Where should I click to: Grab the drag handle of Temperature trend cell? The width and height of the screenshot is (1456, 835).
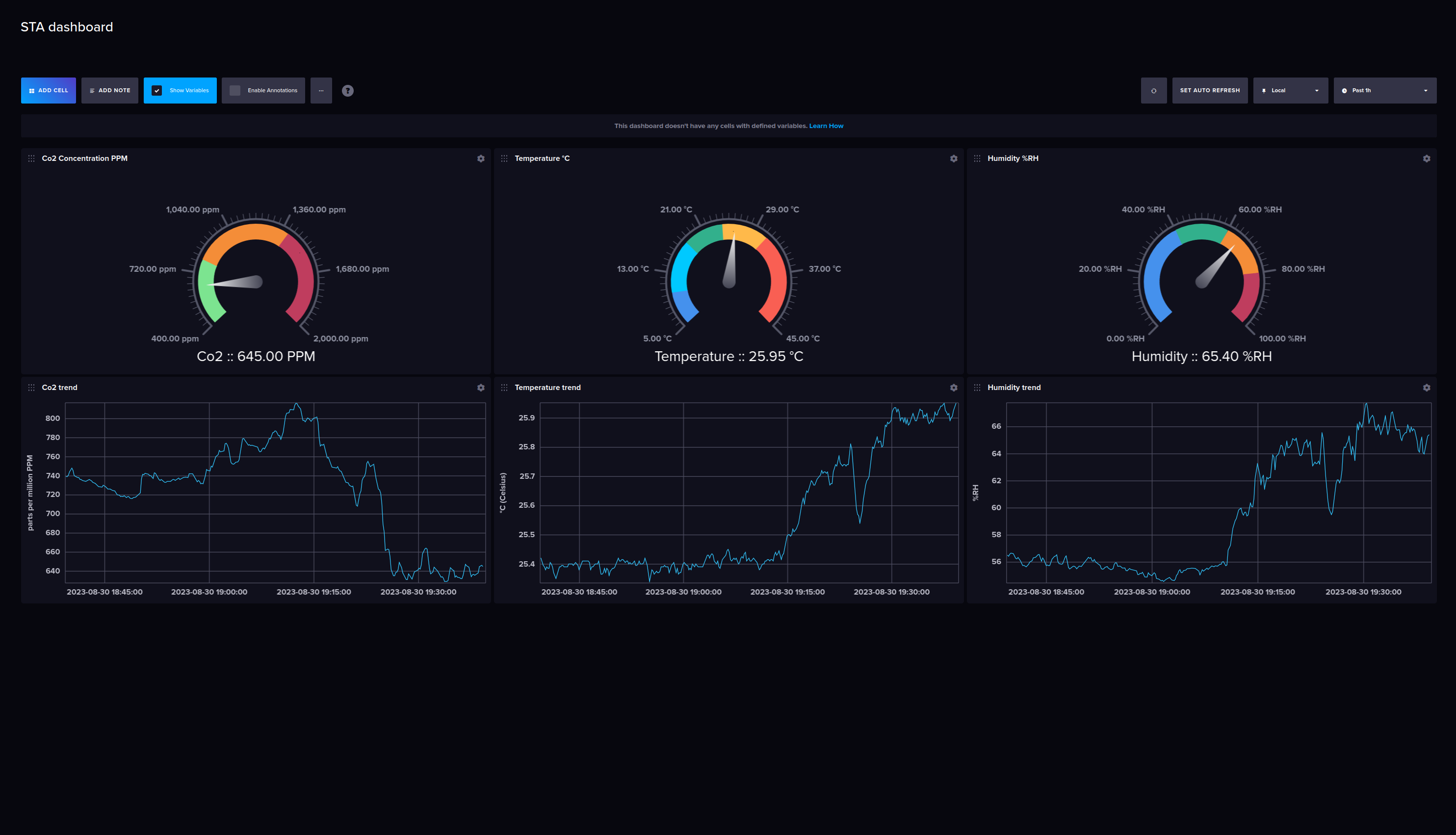point(504,388)
